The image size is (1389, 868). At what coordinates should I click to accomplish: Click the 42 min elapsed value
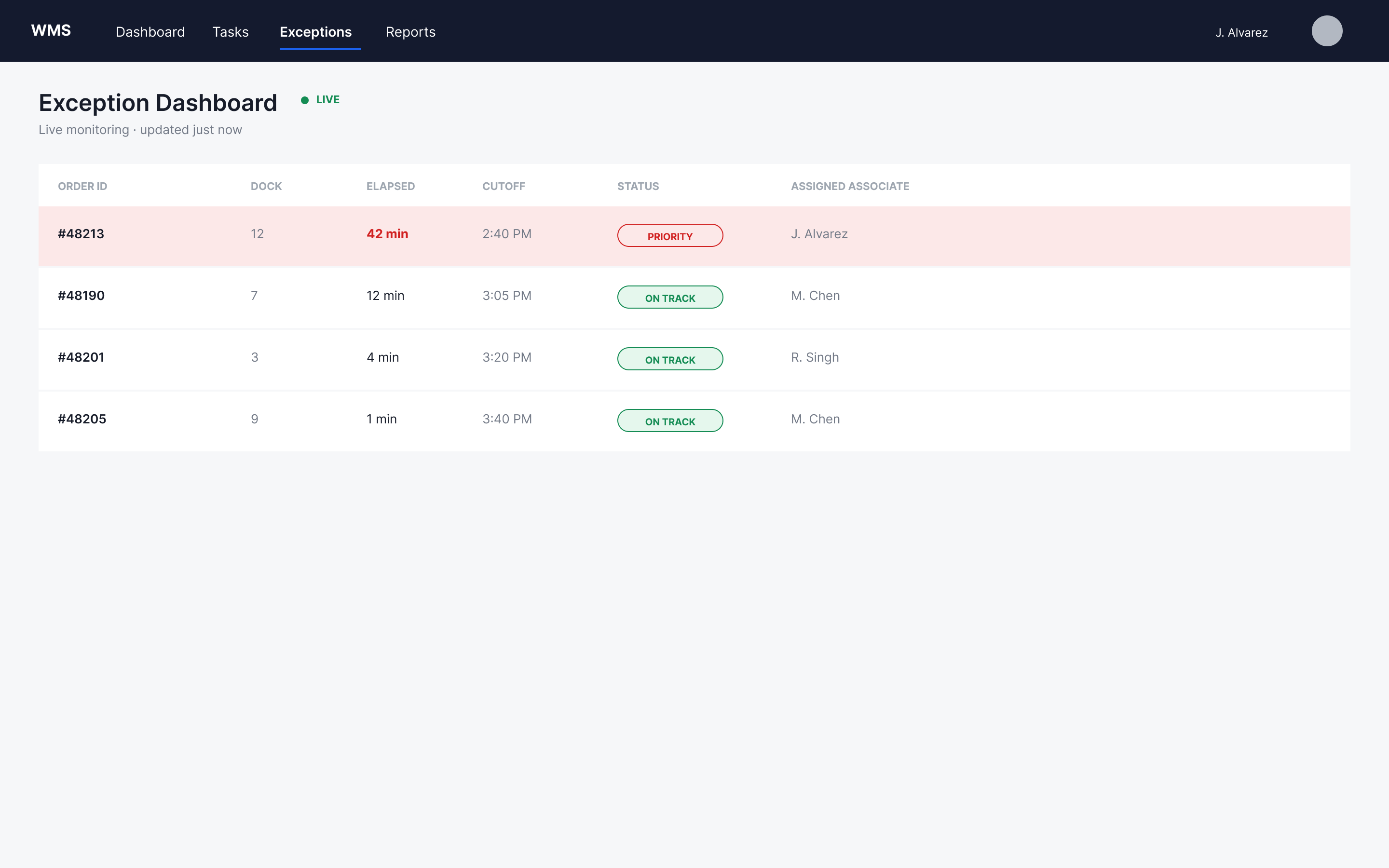(x=387, y=234)
